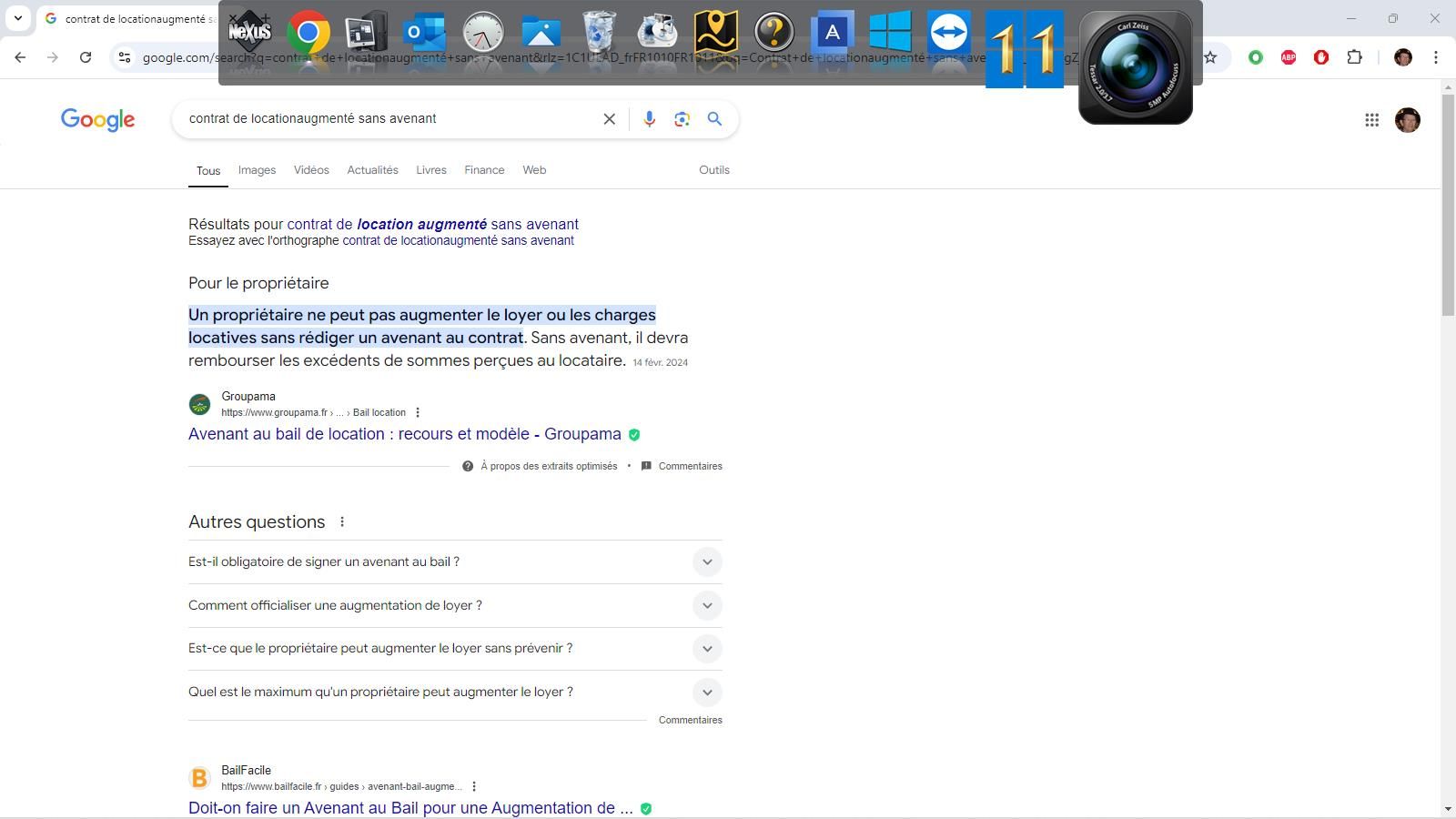Open 'À propos des extraits optimisés'
The height and width of the screenshot is (819, 1456).
pos(549,466)
